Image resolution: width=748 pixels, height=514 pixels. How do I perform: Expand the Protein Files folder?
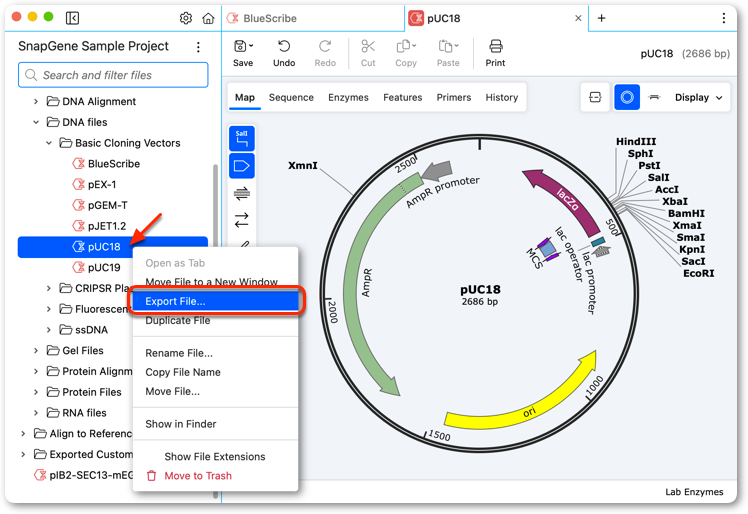(36, 392)
